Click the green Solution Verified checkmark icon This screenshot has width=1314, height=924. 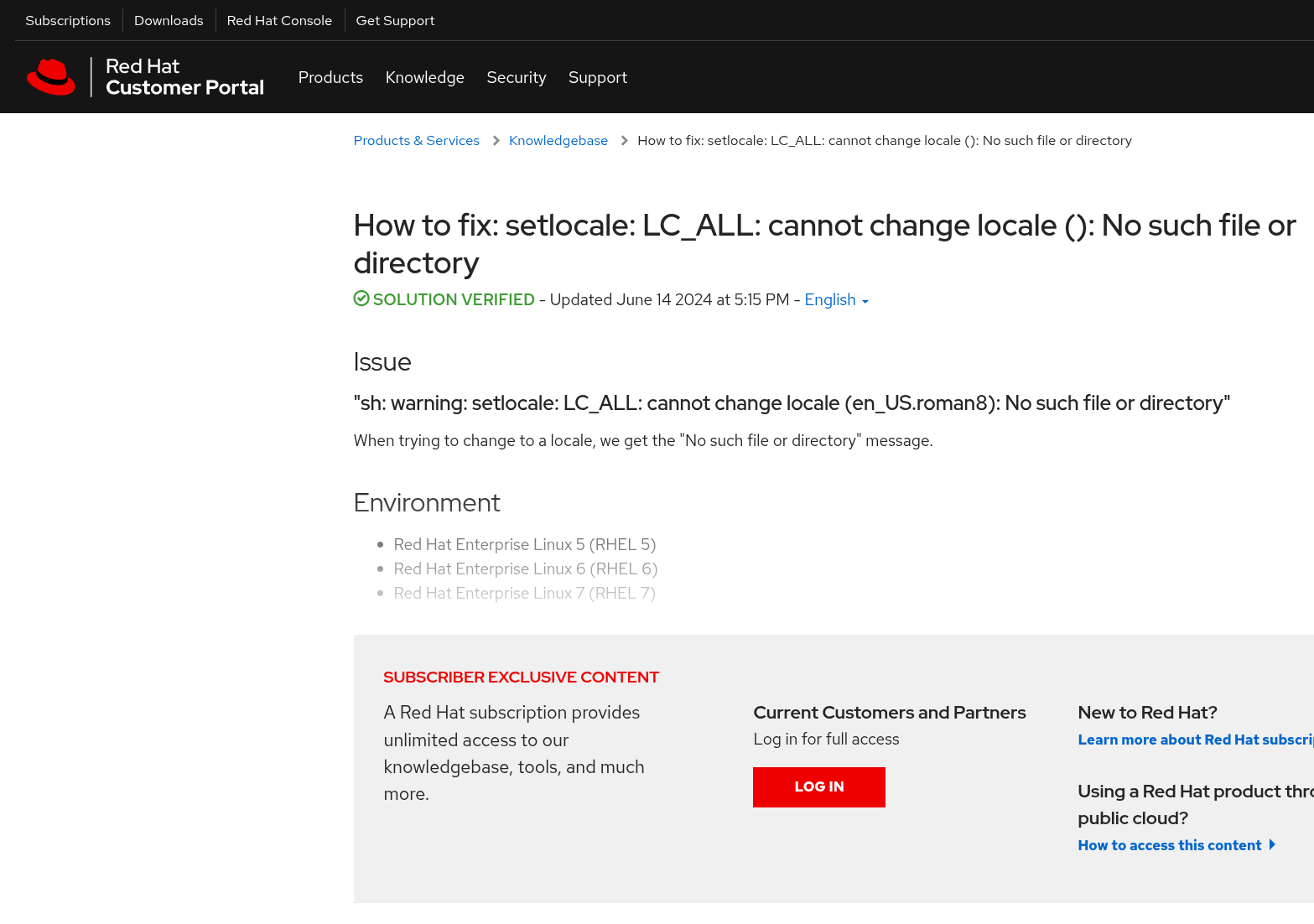(361, 298)
